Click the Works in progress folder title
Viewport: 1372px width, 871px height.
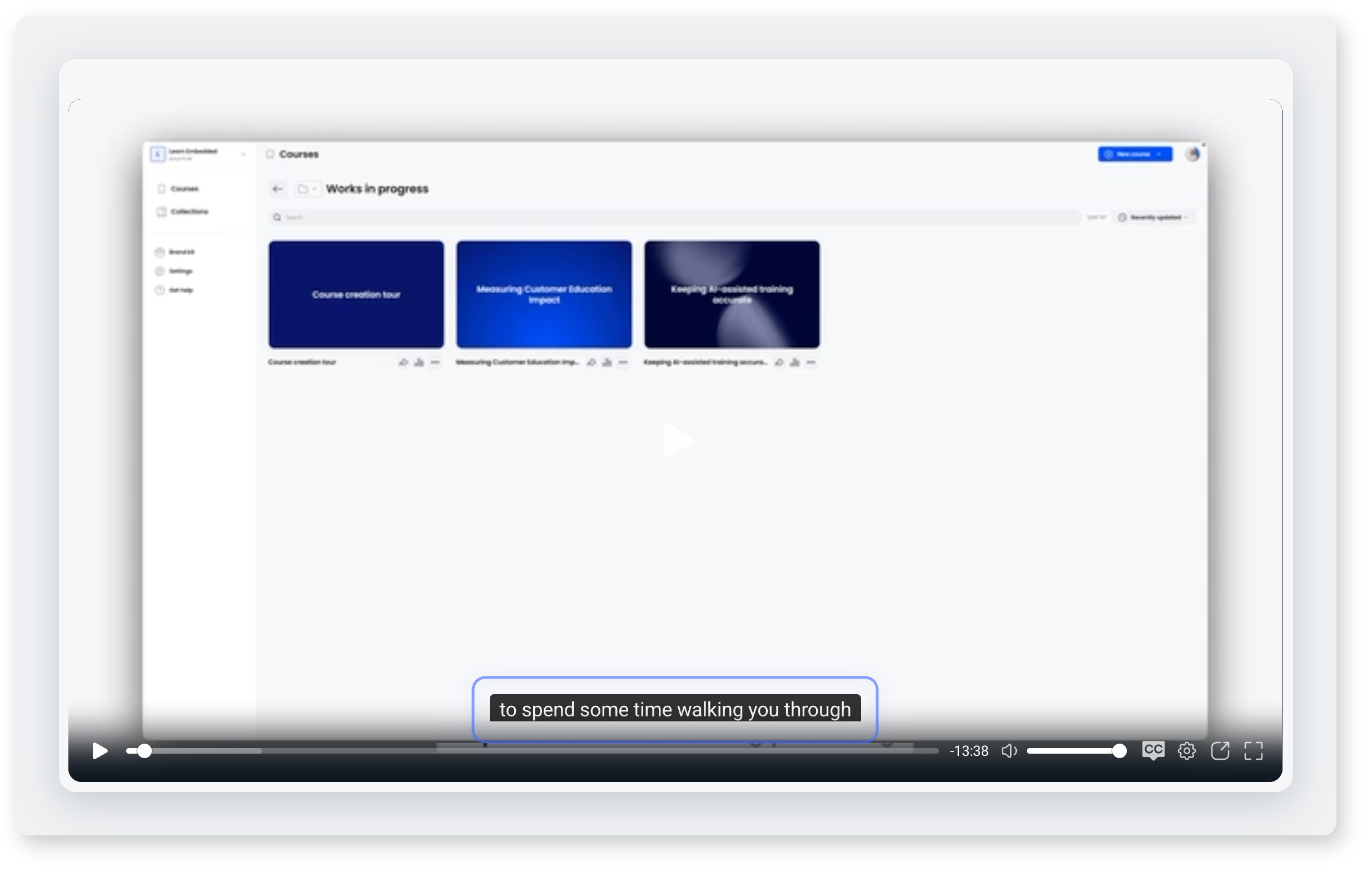tap(377, 189)
